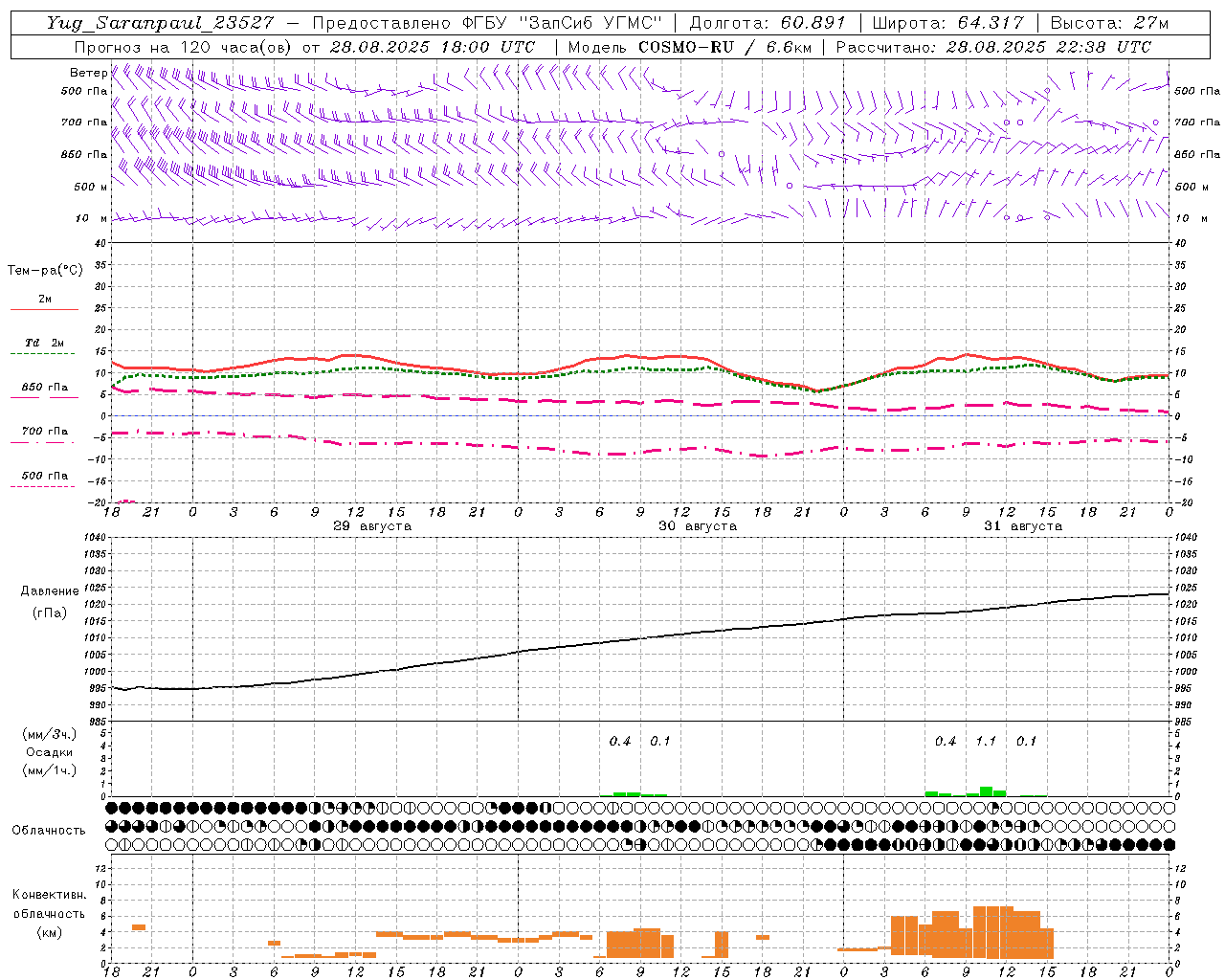The image size is (1225, 980).
Task: Click the station title Yug_Saranpaul_23527
Action: click(160, 23)
